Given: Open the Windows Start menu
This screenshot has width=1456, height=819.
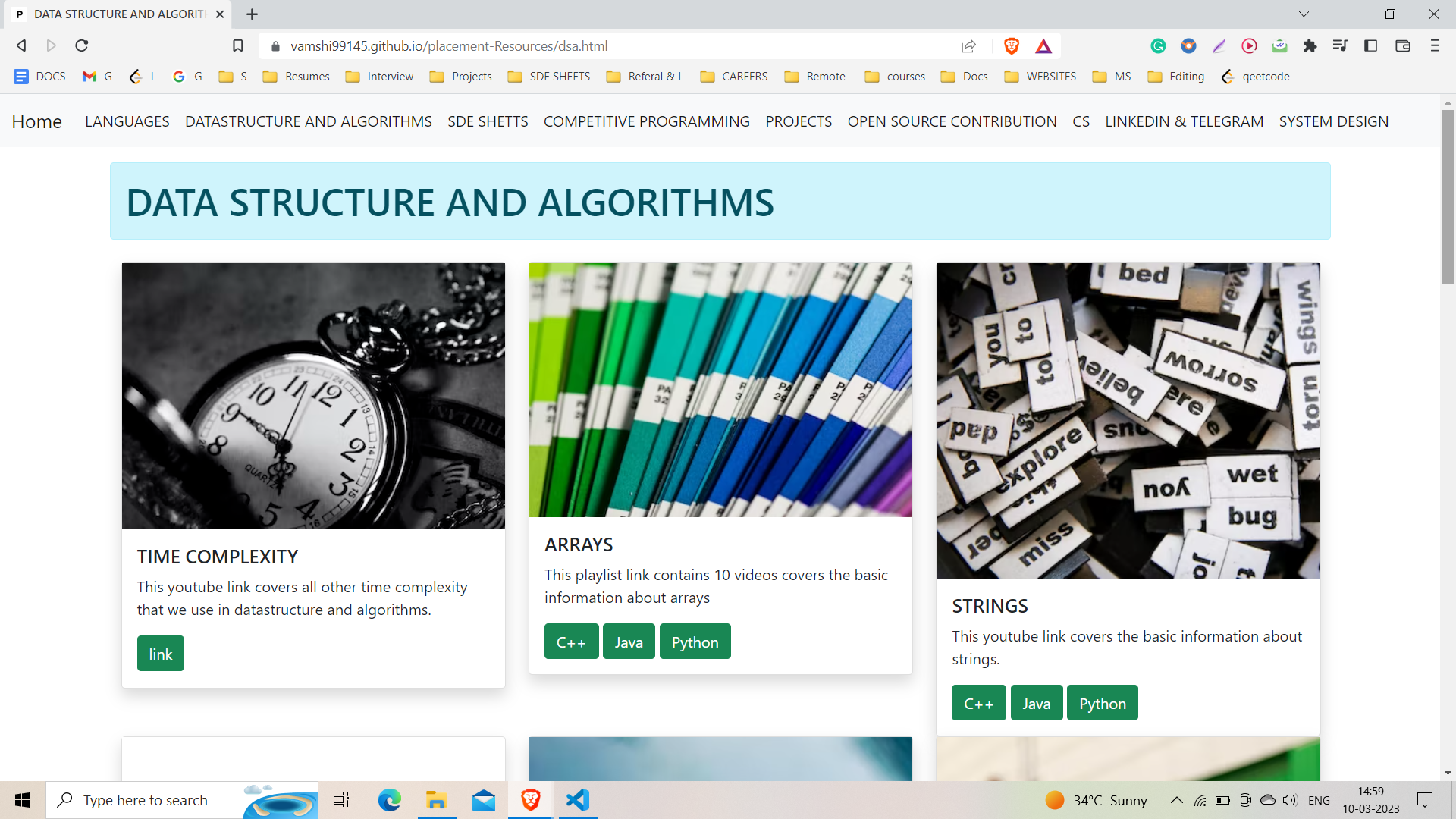Looking at the screenshot, I should (x=23, y=800).
